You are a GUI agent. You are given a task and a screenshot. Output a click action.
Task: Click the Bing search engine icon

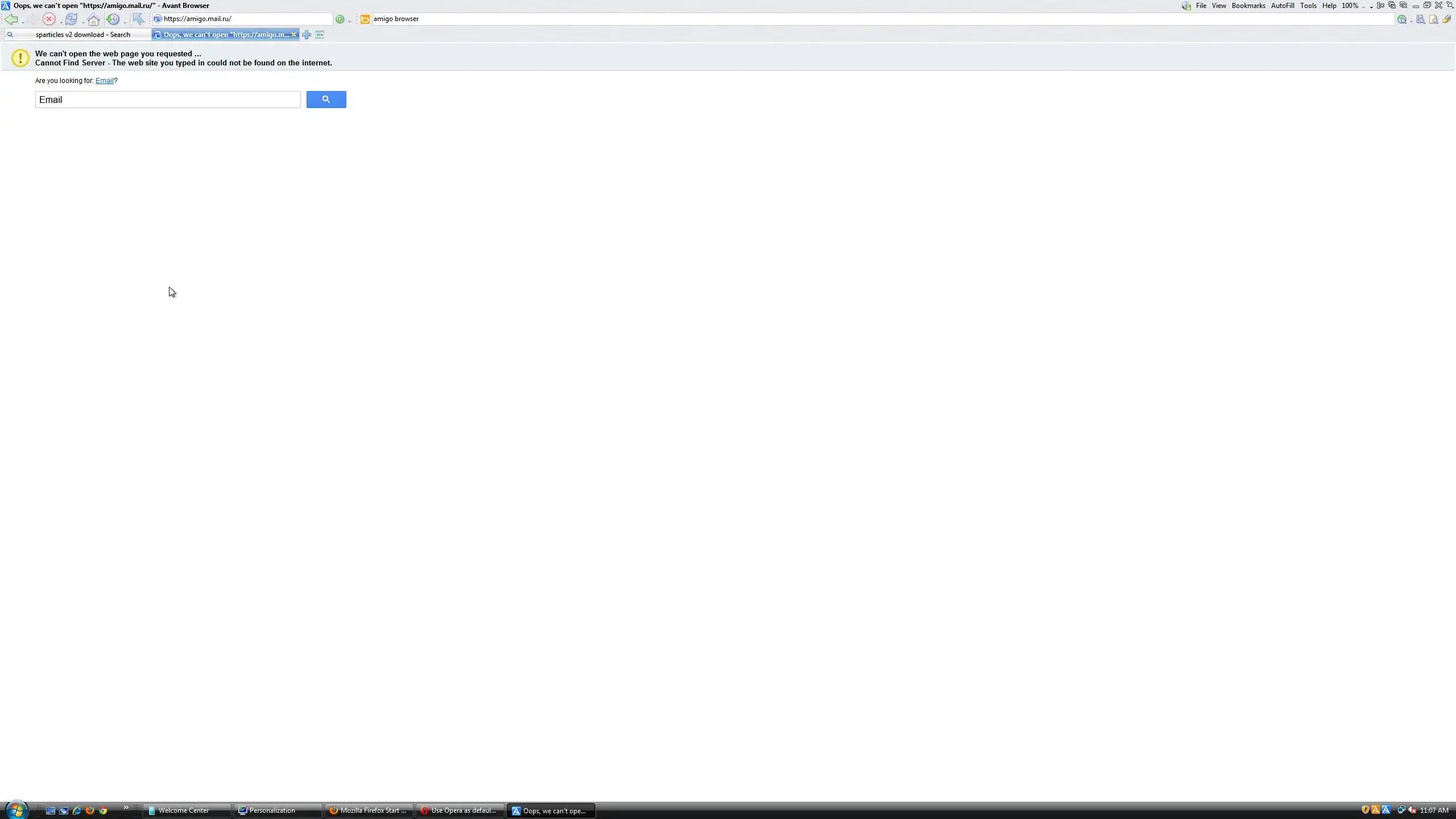coord(365,19)
